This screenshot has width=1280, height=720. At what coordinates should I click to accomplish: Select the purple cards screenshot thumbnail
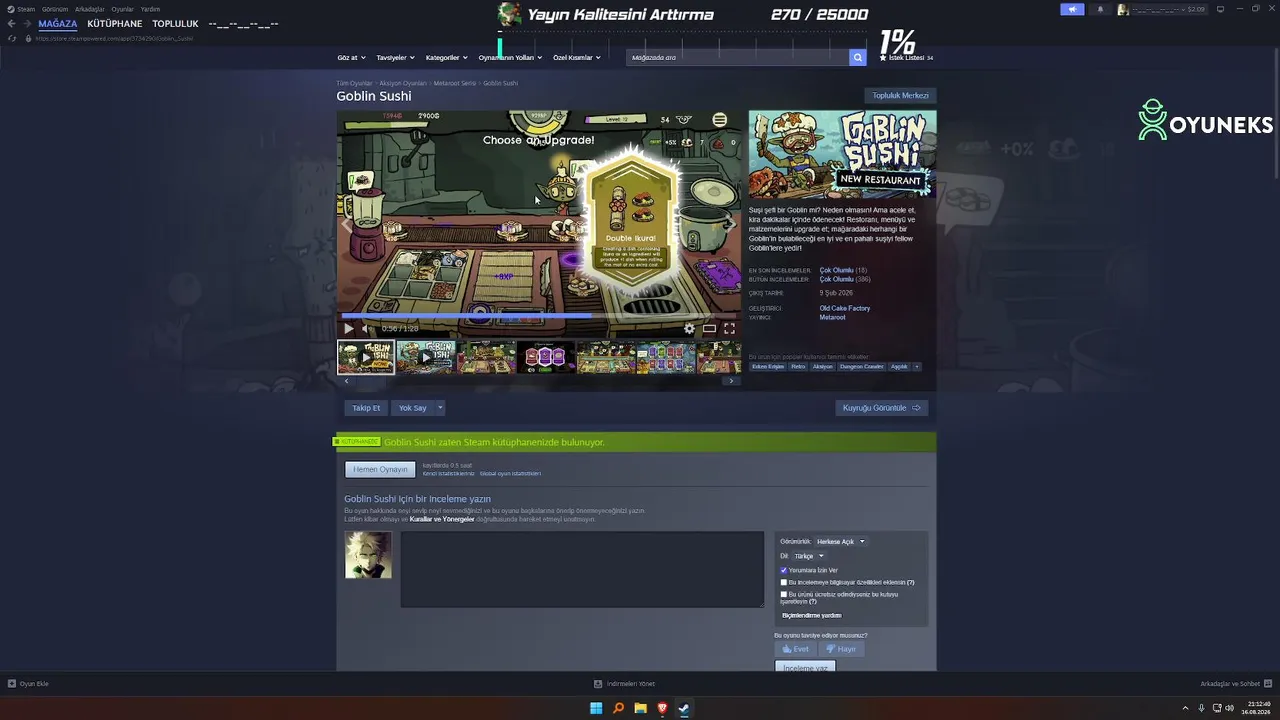pos(546,357)
